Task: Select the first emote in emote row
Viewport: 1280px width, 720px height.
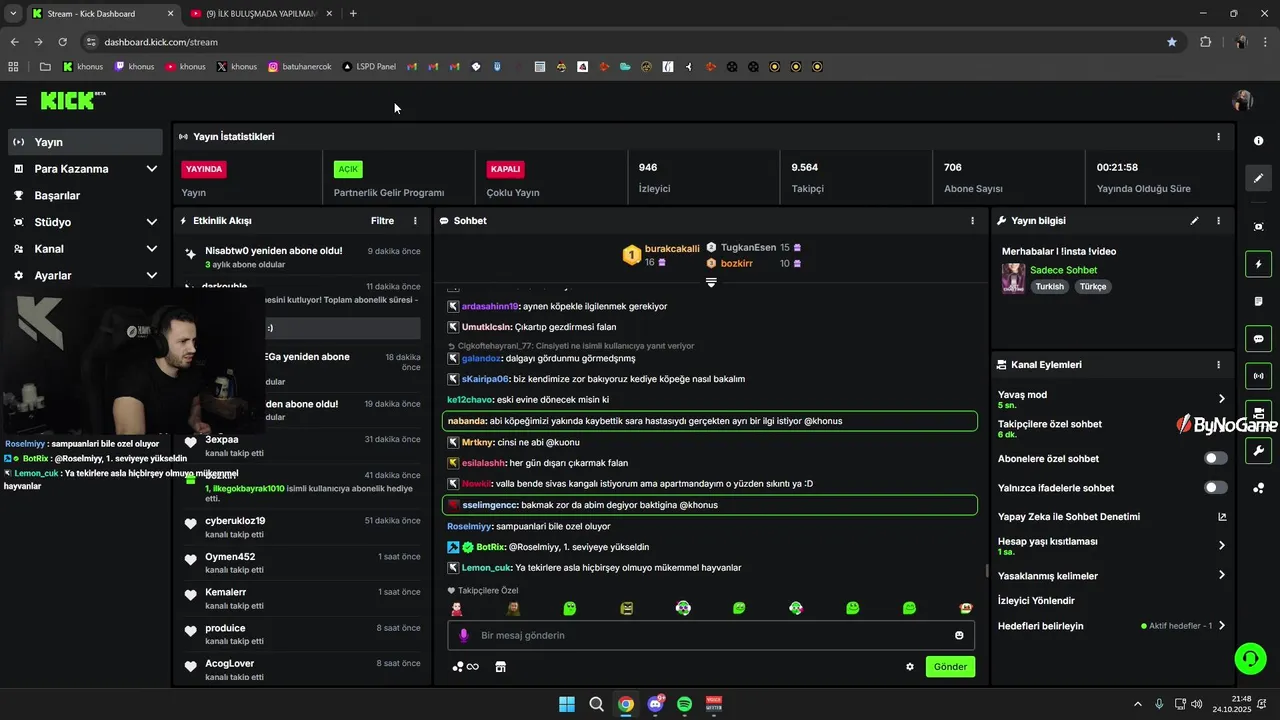Action: tap(457, 608)
